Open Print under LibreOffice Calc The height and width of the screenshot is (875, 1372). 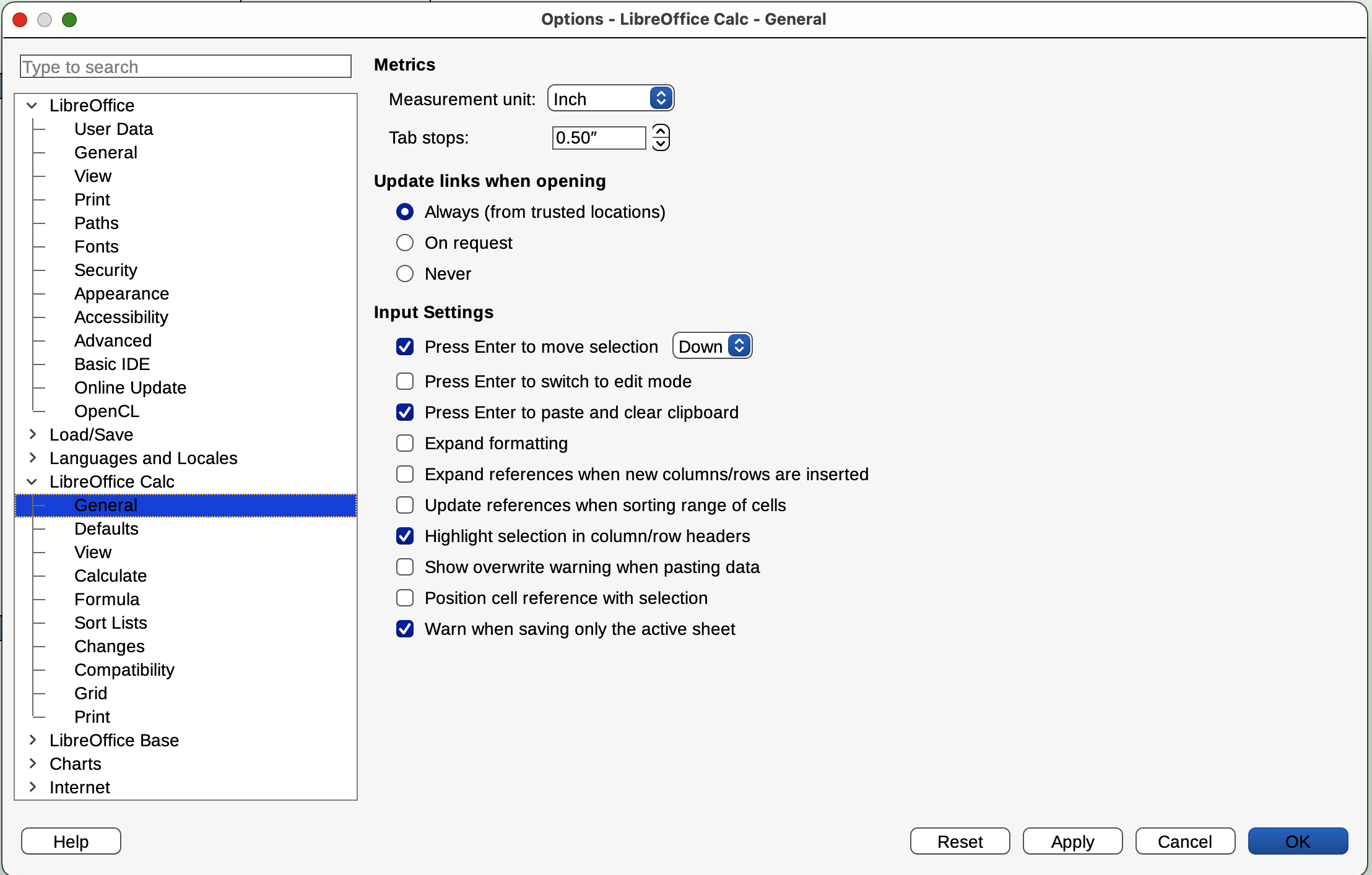pos(92,717)
